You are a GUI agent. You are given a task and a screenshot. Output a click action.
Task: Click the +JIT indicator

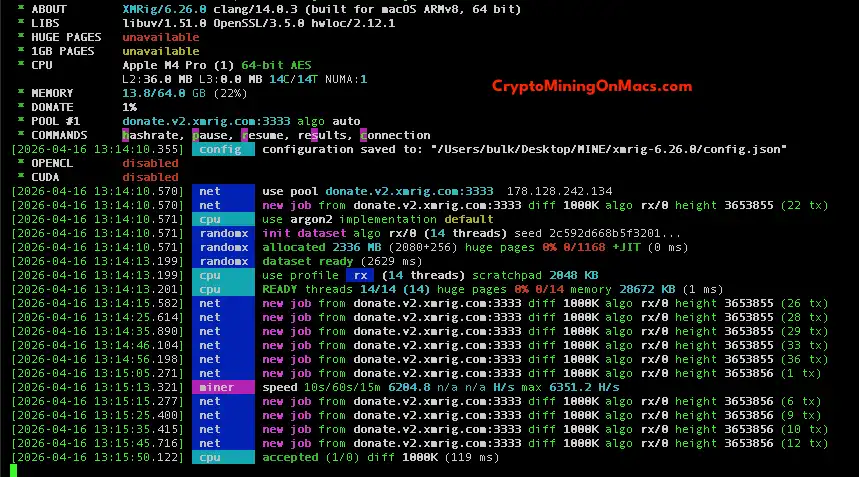[626, 248]
